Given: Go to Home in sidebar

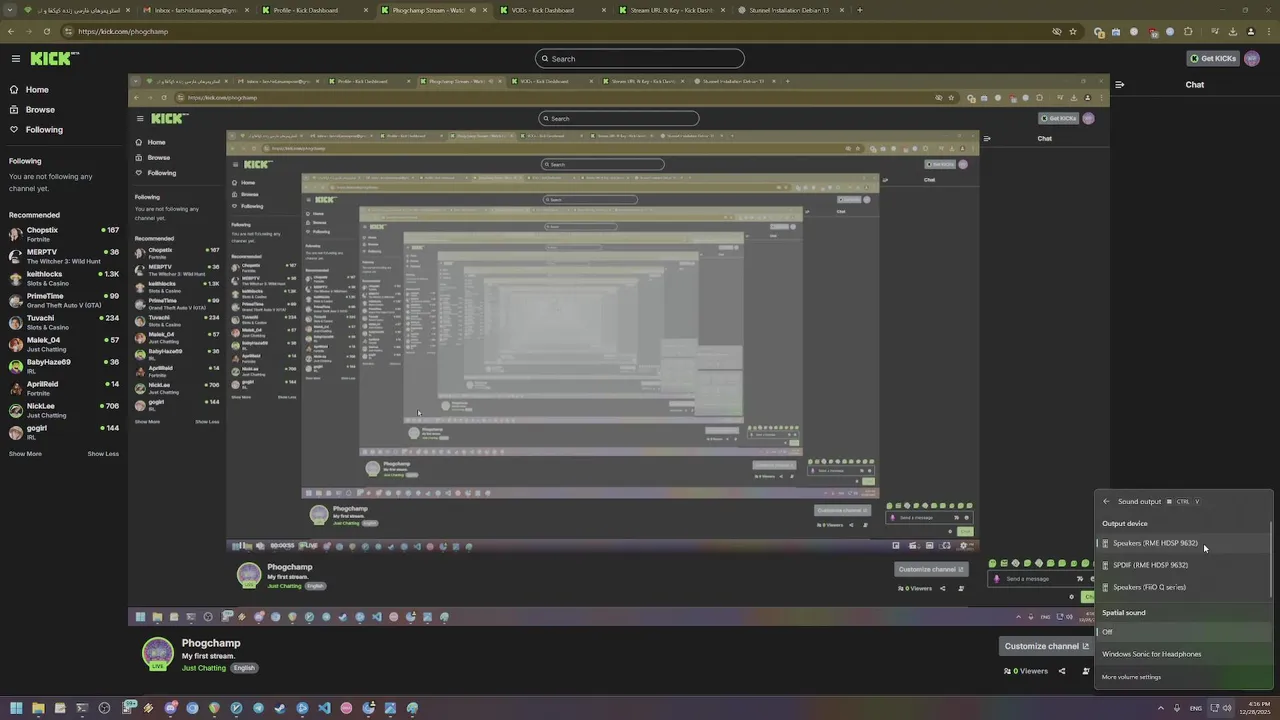Looking at the screenshot, I should click(37, 90).
